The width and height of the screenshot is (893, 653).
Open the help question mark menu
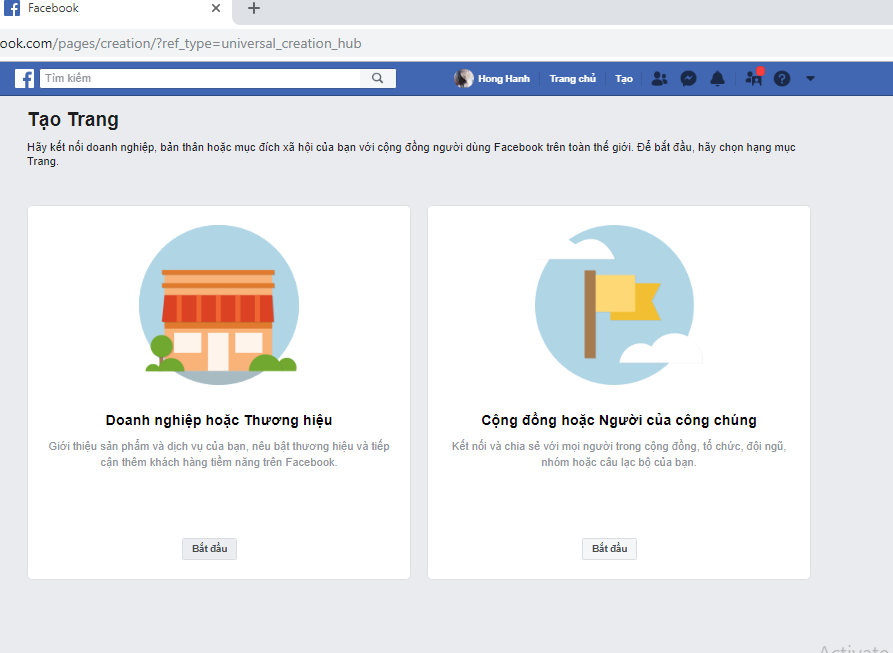pos(781,78)
